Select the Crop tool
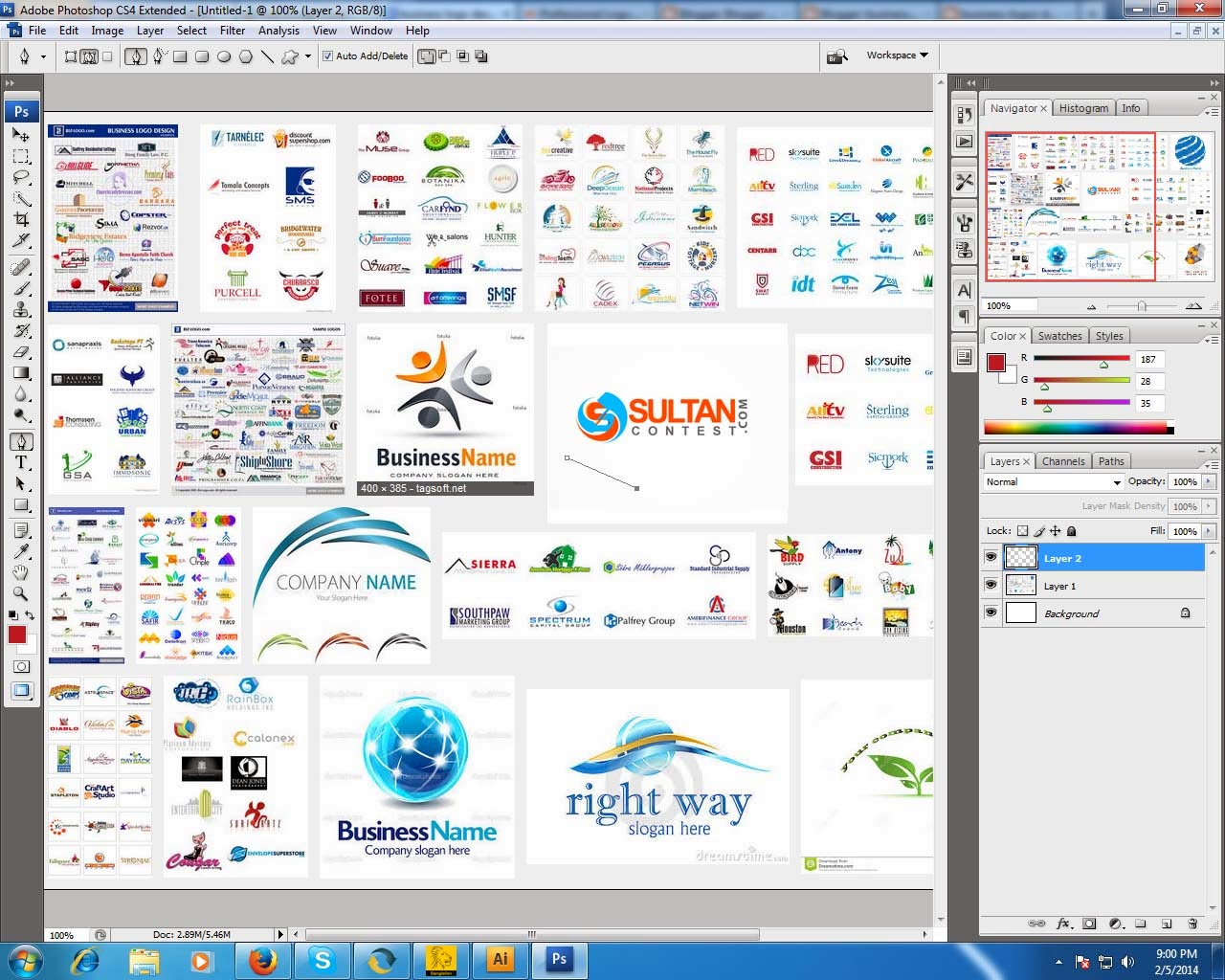Image resolution: width=1225 pixels, height=980 pixels. coord(21,218)
